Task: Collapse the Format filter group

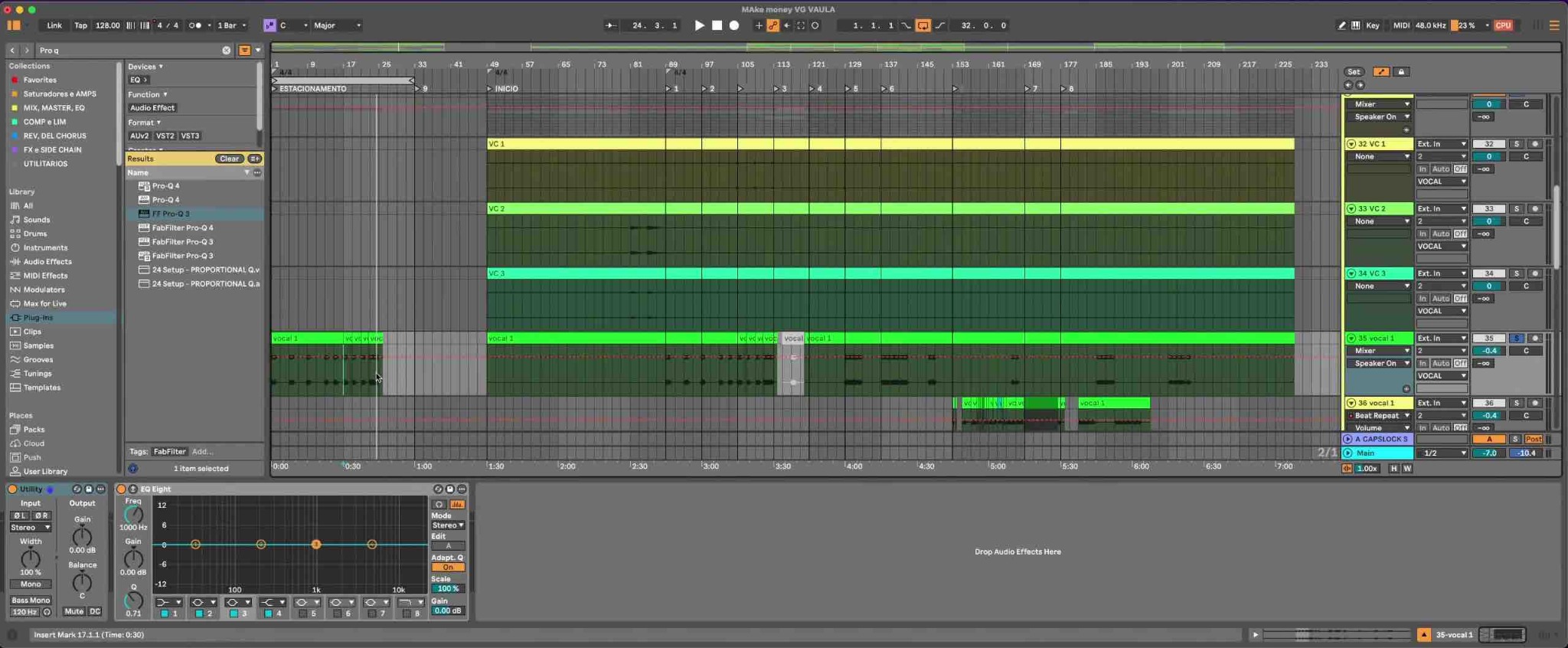Action: pos(144,123)
